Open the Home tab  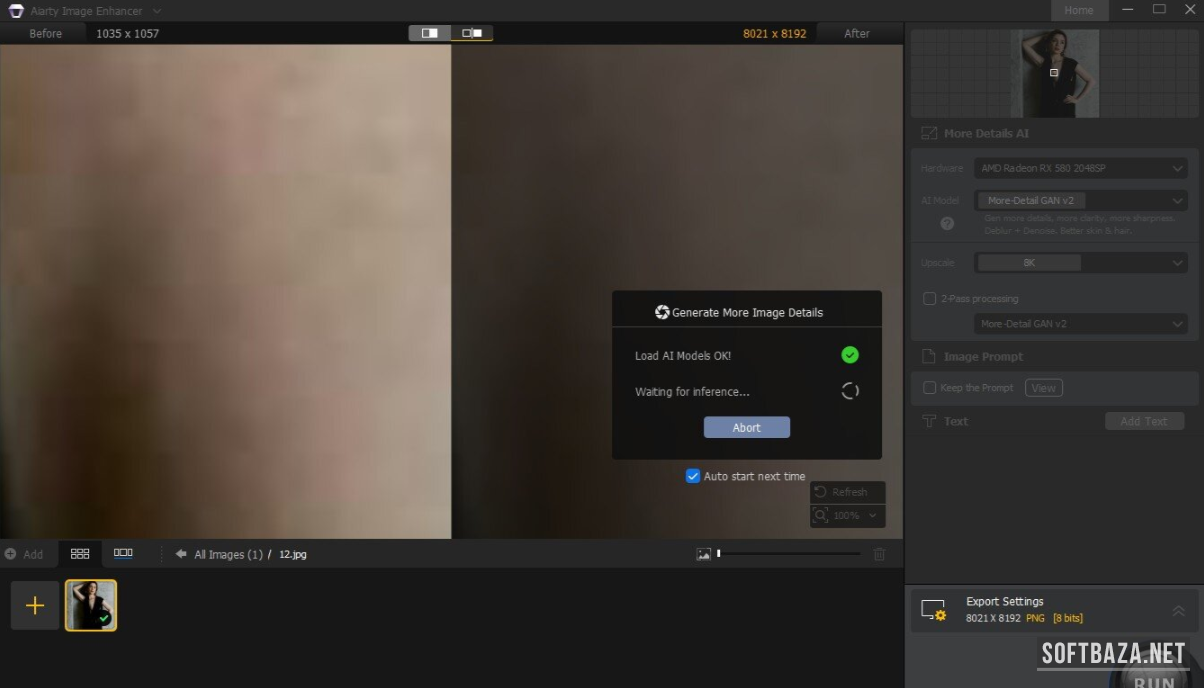1078,10
